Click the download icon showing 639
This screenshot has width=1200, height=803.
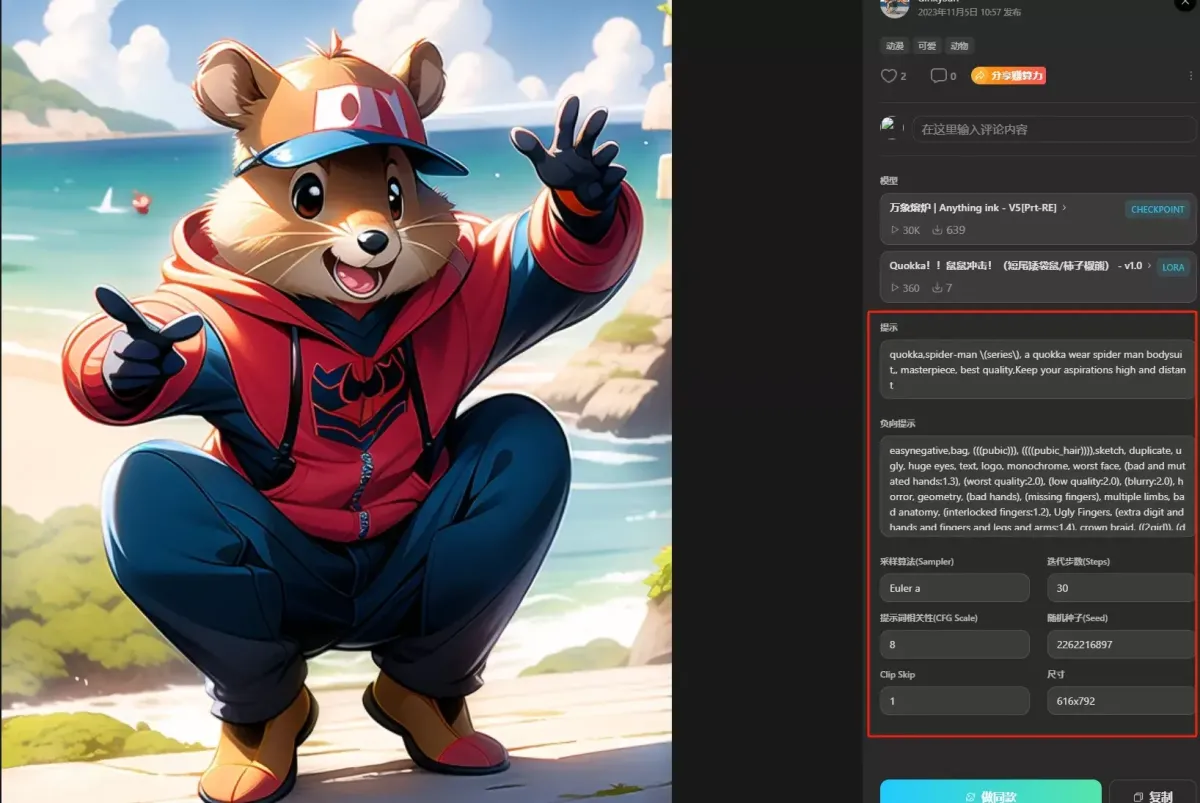(x=937, y=230)
